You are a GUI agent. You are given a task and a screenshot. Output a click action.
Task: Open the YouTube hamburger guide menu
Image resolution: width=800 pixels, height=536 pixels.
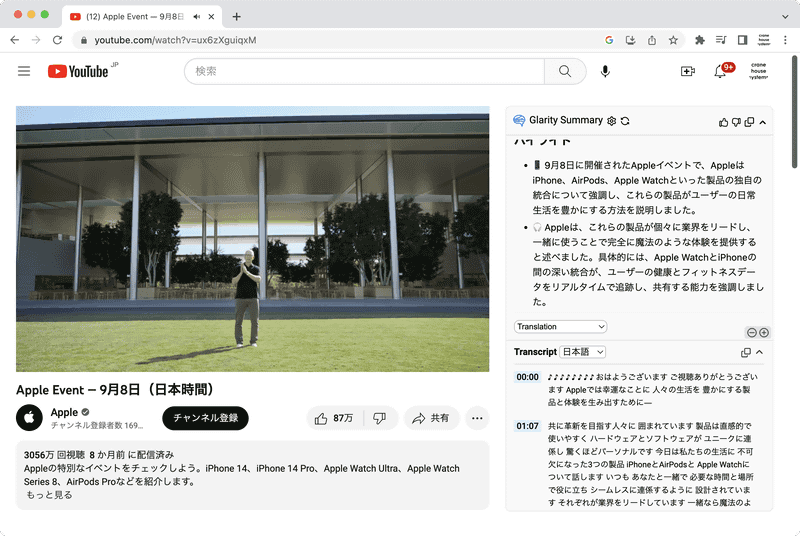24,71
